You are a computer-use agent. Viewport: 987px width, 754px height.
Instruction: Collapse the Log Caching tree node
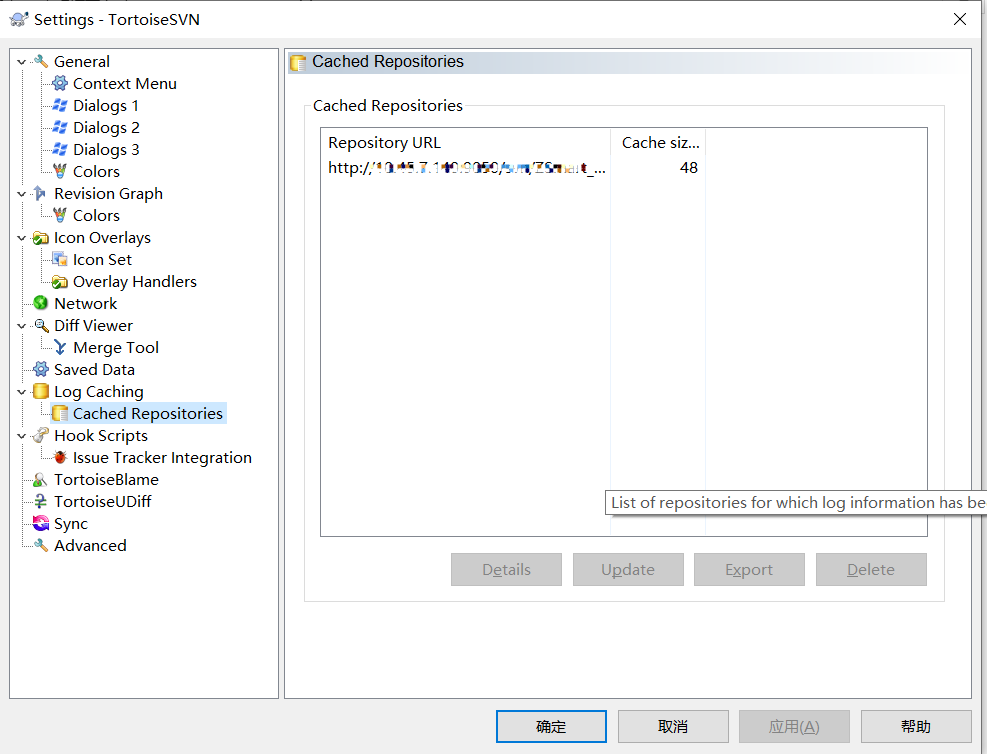point(21,391)
